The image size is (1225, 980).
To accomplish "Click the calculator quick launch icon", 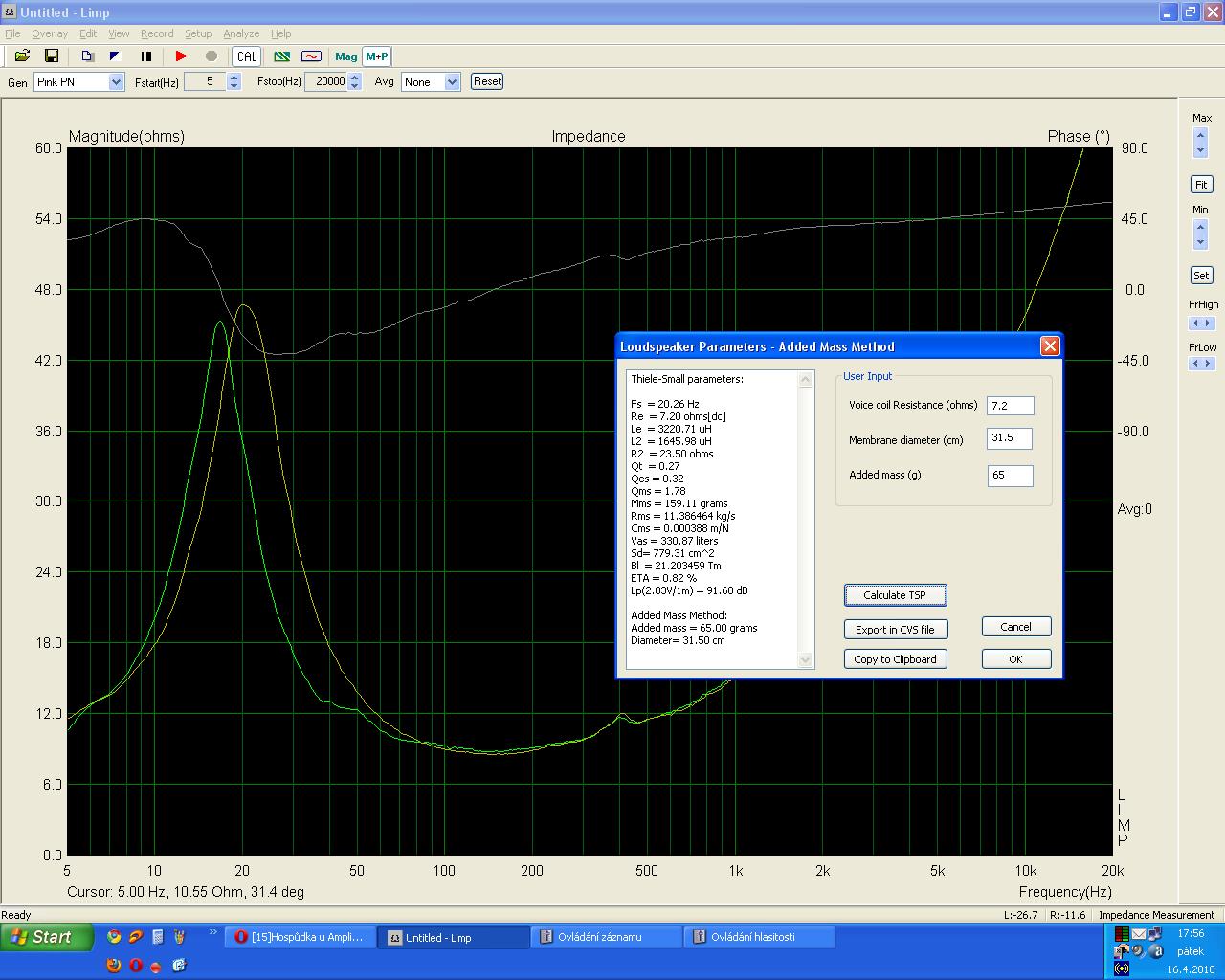I will (158, 937).
